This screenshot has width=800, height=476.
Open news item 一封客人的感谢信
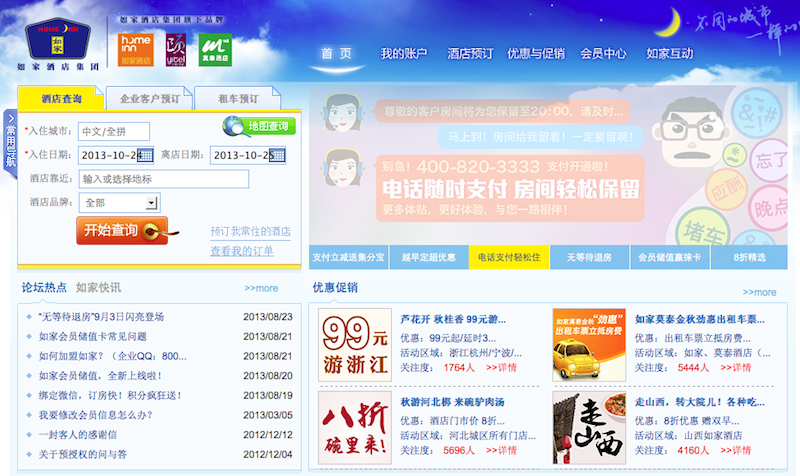pos(78,435)
